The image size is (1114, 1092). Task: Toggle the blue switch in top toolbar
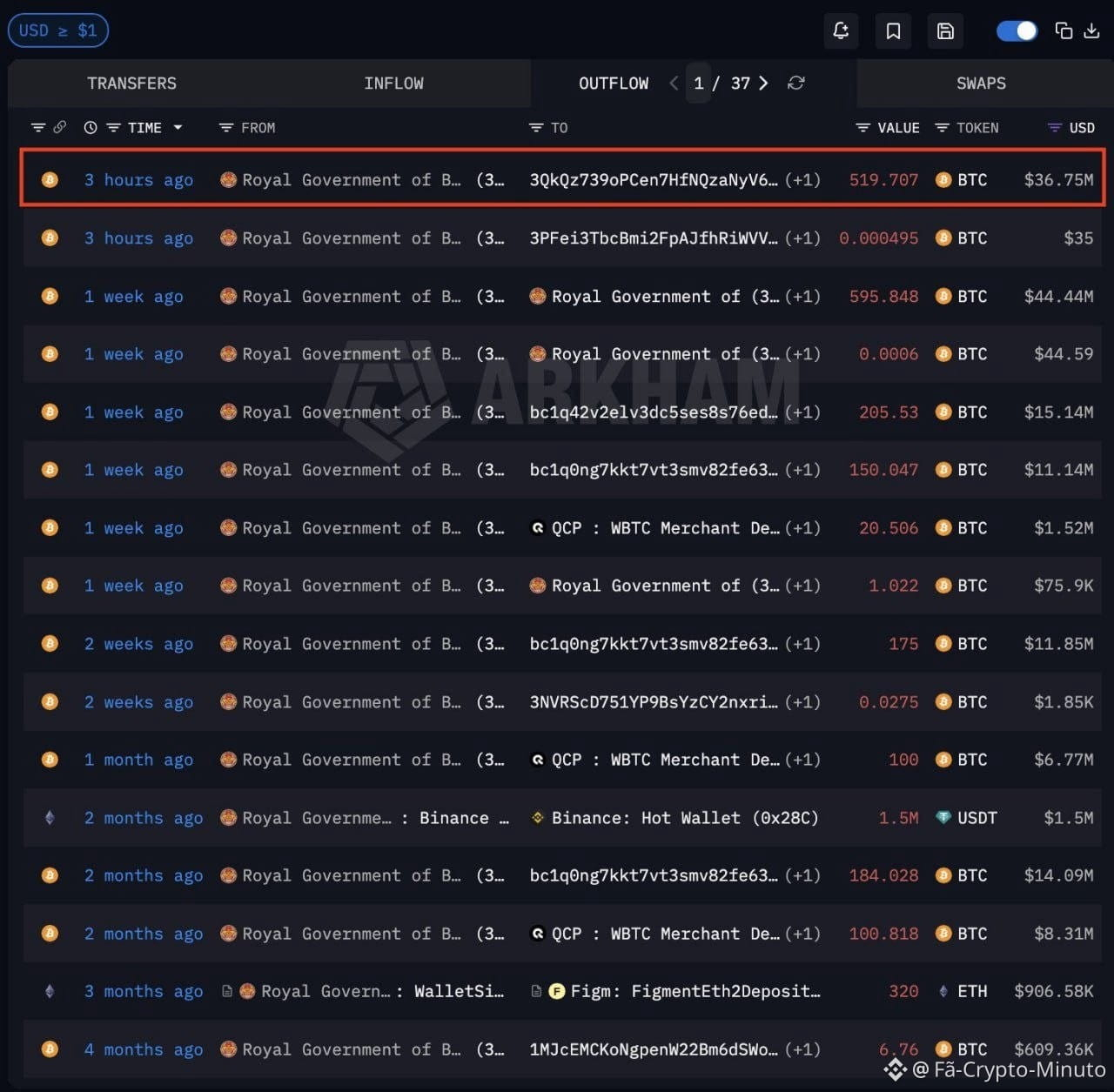(1017, 31)
